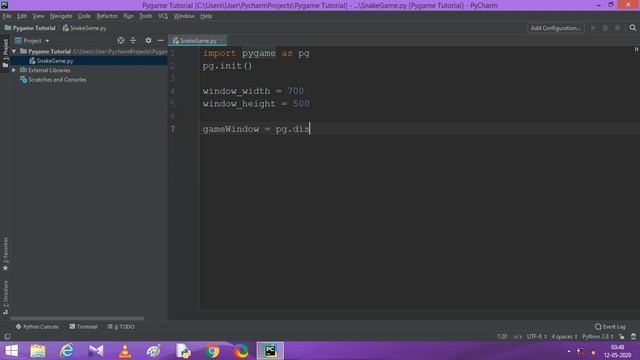Image resolution: width=640 pixels, height=360 pixels.
Task: Click the 7:20 cursor position indicator
Action: click(x=502, y=337)
